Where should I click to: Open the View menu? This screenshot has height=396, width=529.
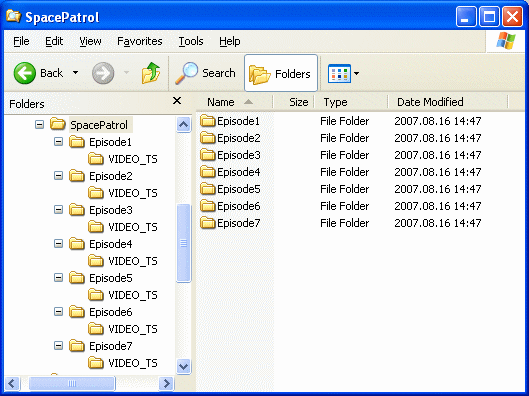click(x=90, y=41)
